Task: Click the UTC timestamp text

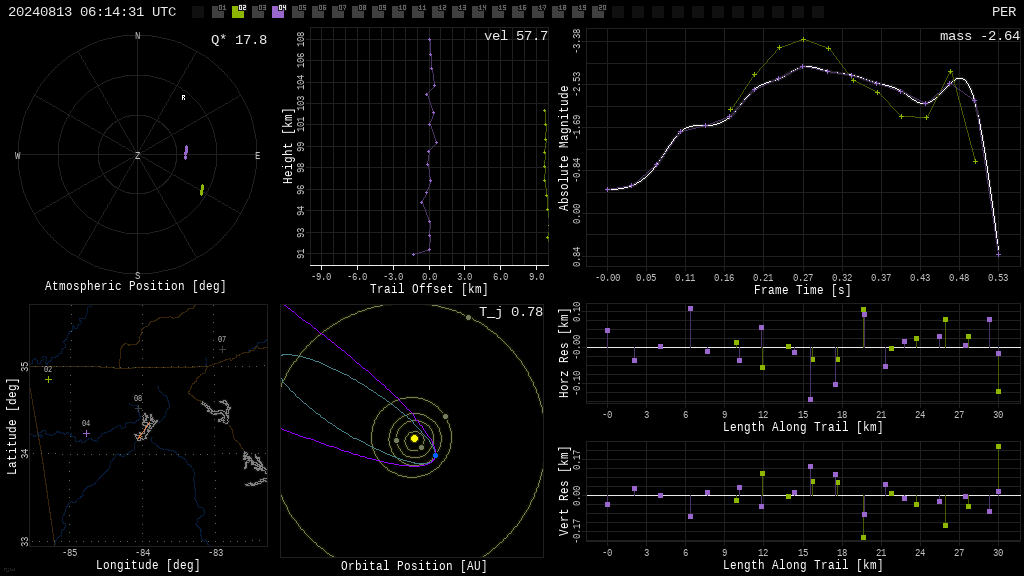Action: 92,12
